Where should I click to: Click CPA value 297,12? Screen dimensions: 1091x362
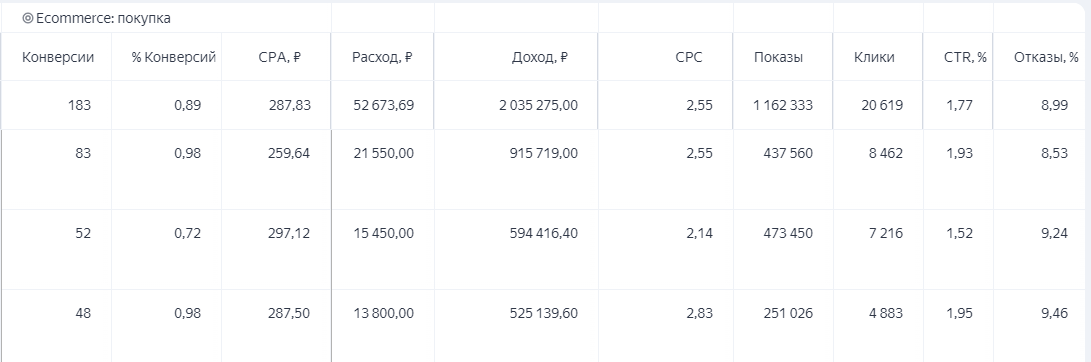tap(289, 234)
